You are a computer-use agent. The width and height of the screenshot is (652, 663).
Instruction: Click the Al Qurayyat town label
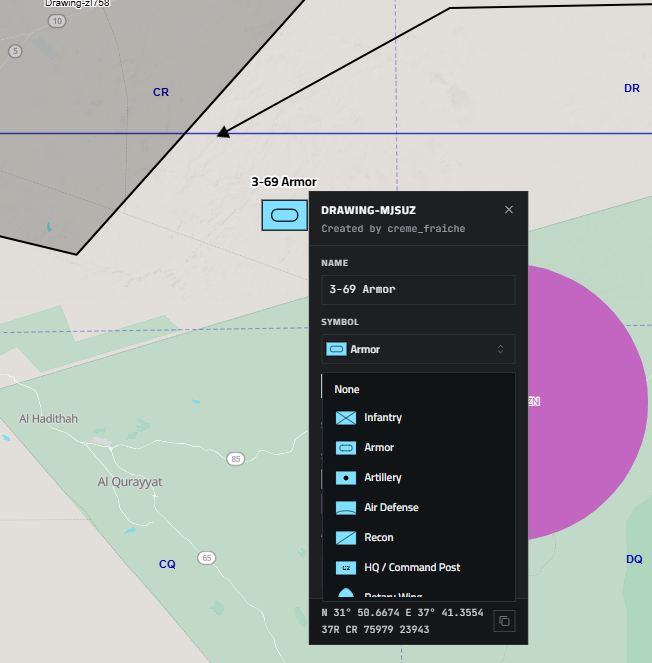pos(130,482)
